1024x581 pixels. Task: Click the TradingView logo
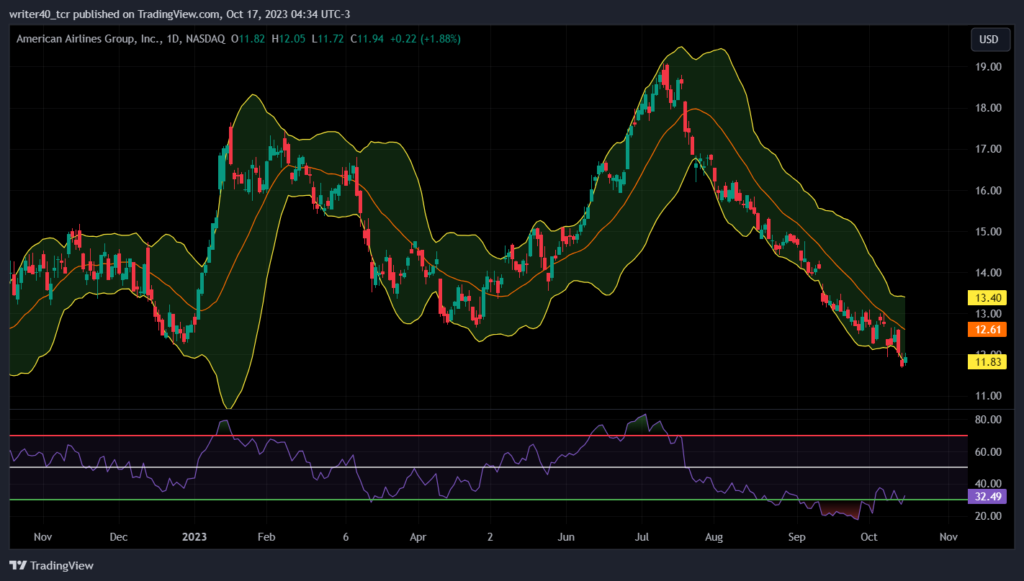tap(52, 565)
